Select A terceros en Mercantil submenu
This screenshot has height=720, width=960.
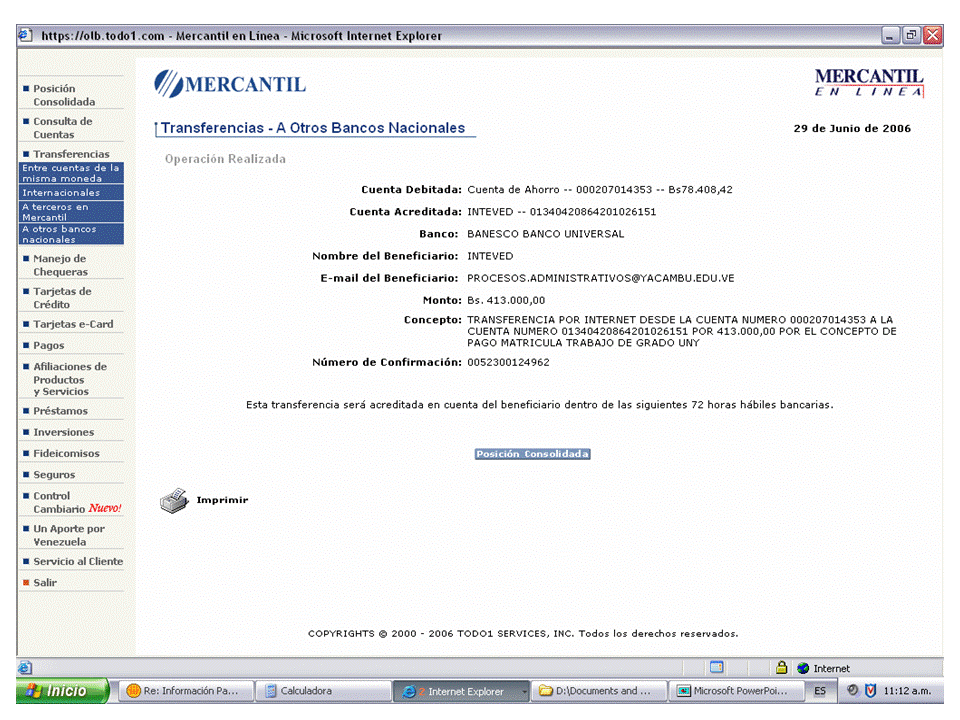coord(71,212)
